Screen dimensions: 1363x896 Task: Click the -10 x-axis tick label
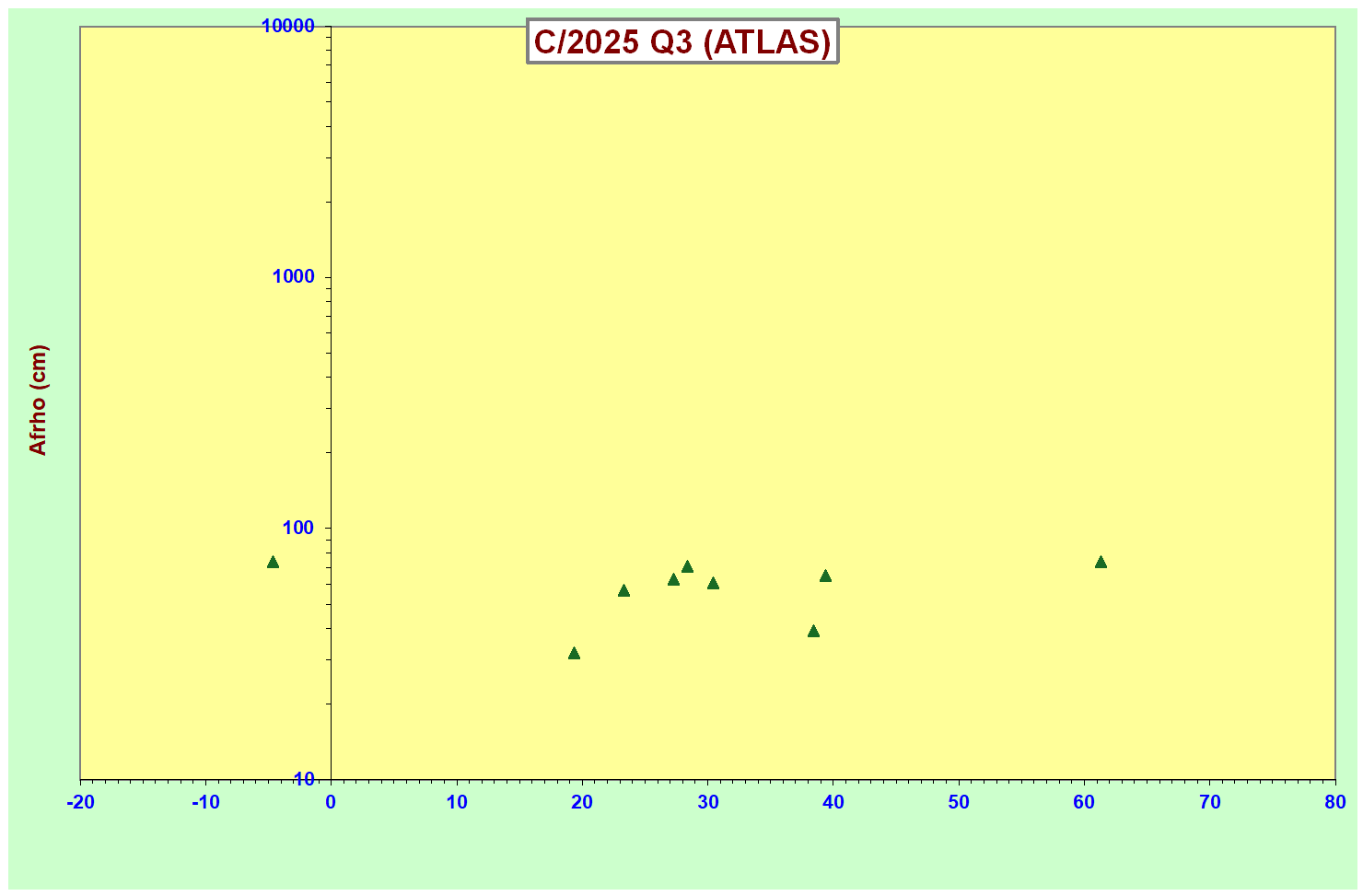pyautogui.click(x=205, y=802)
